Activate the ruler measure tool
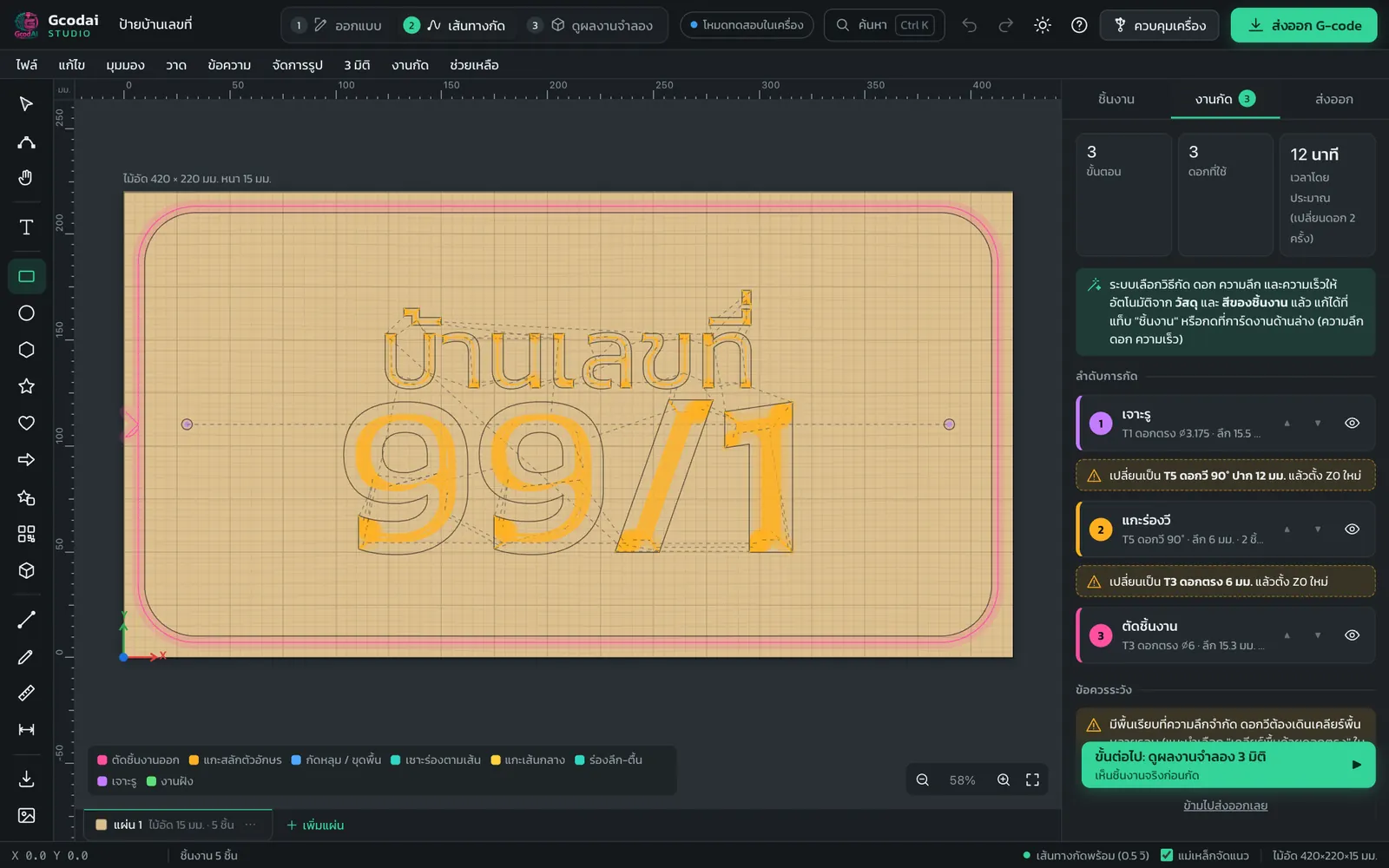1389x868 pixels. [26, 694]
